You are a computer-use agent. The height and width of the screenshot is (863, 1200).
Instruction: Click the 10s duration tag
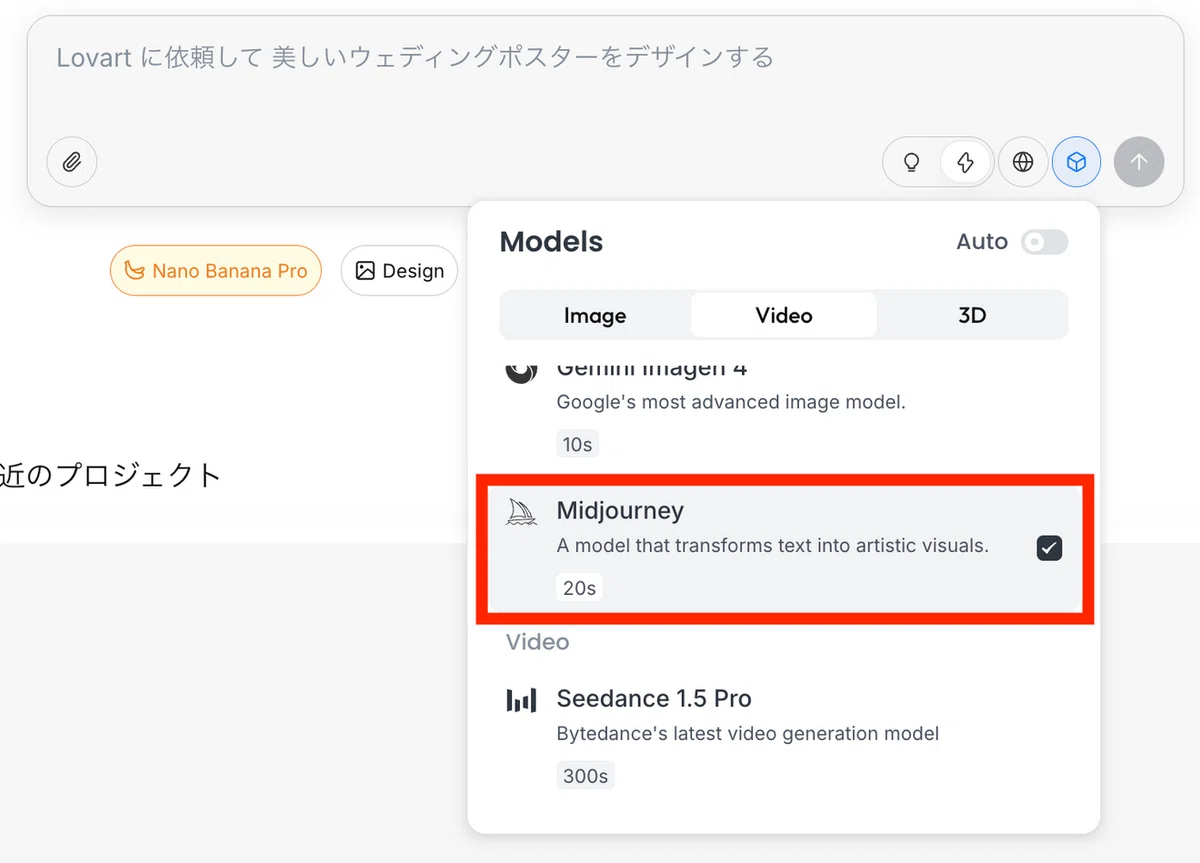577,444
